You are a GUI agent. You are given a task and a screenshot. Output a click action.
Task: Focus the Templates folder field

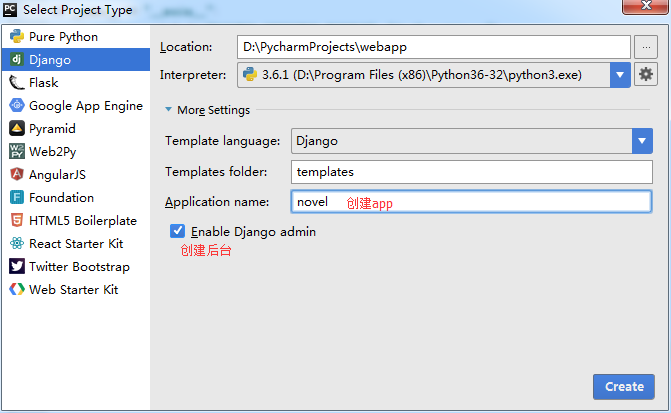click(x=472, y=172)
